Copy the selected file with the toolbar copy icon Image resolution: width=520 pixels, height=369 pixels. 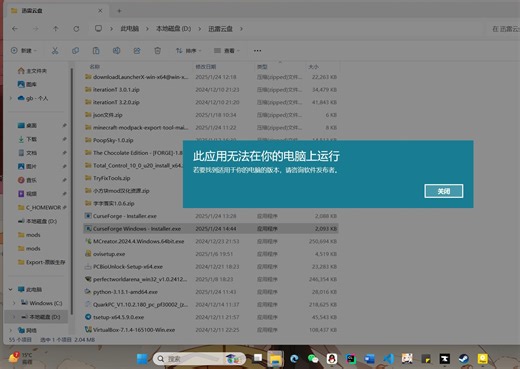pos(75,51)
